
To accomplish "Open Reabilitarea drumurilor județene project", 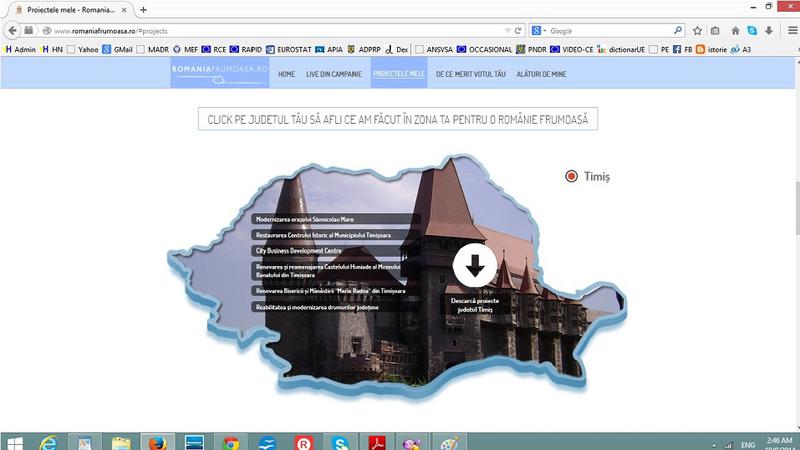I will pos(335,307).
